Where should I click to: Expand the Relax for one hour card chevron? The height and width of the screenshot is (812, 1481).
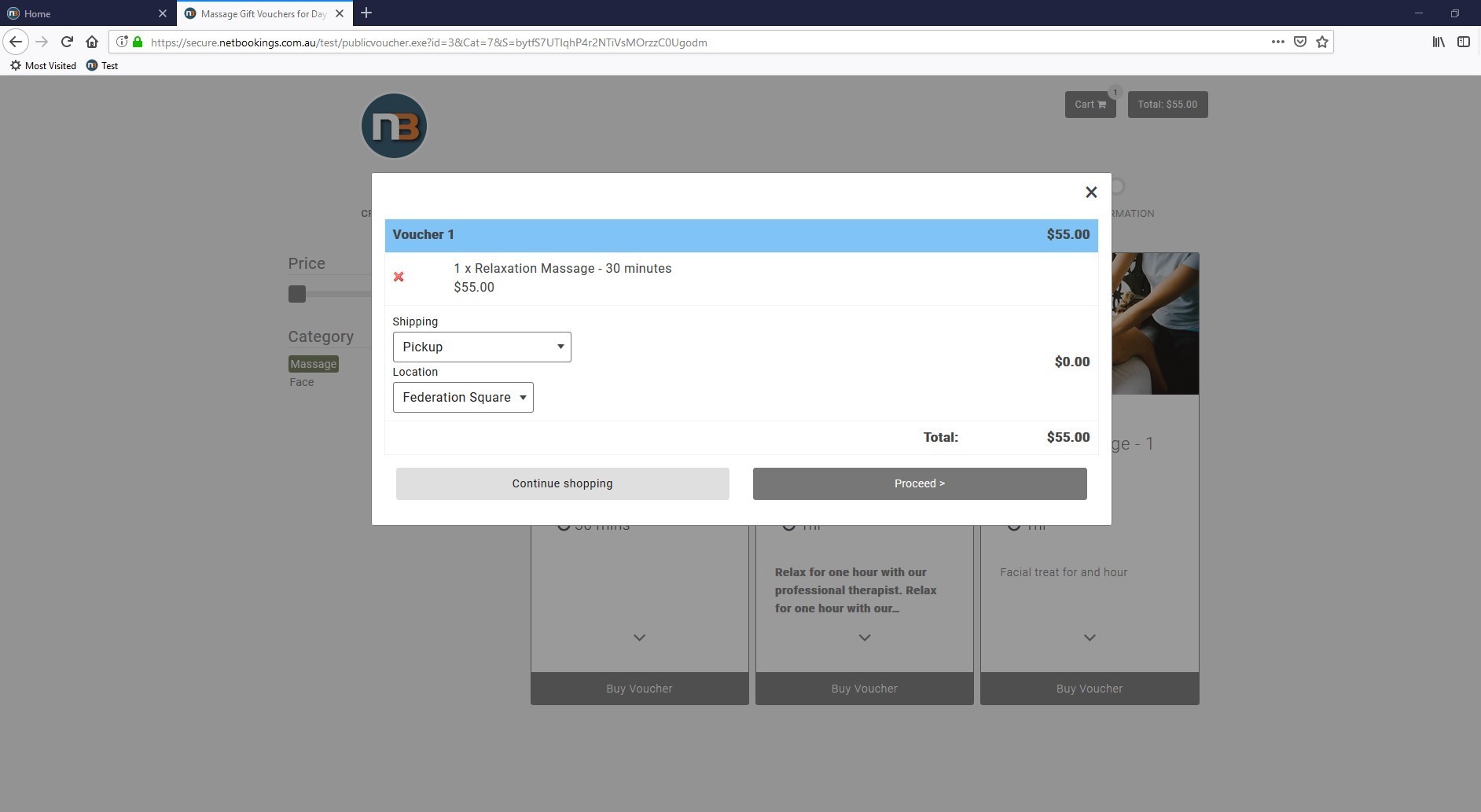864,637
